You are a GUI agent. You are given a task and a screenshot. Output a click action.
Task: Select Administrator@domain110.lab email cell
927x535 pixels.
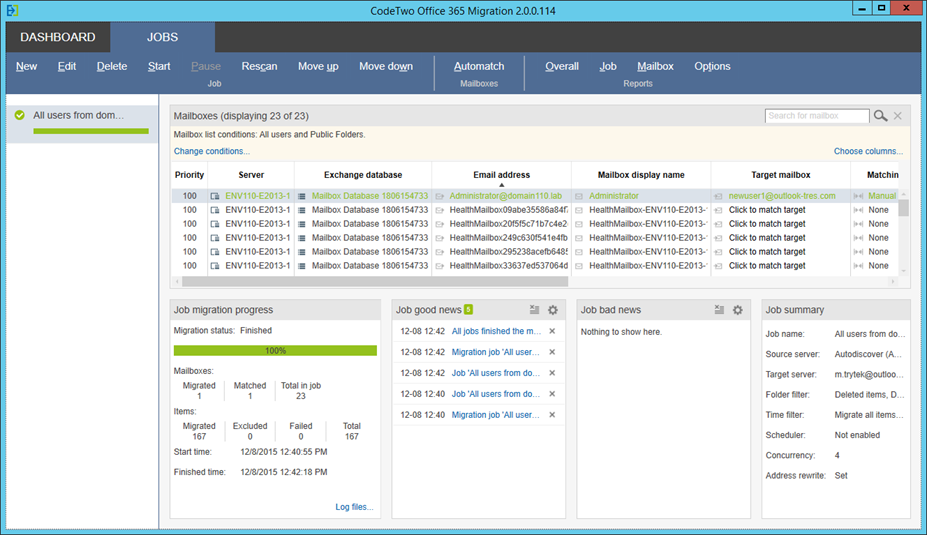tap(505, 196)
